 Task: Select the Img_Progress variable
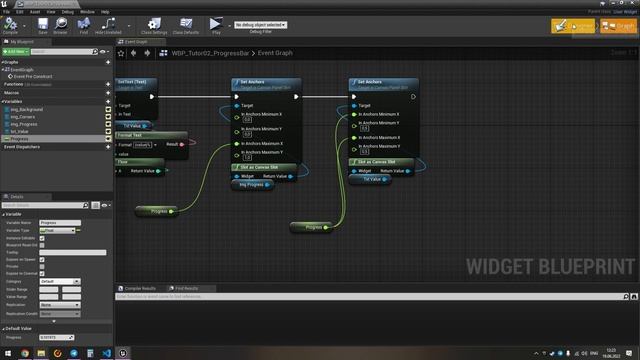point(24,124)
